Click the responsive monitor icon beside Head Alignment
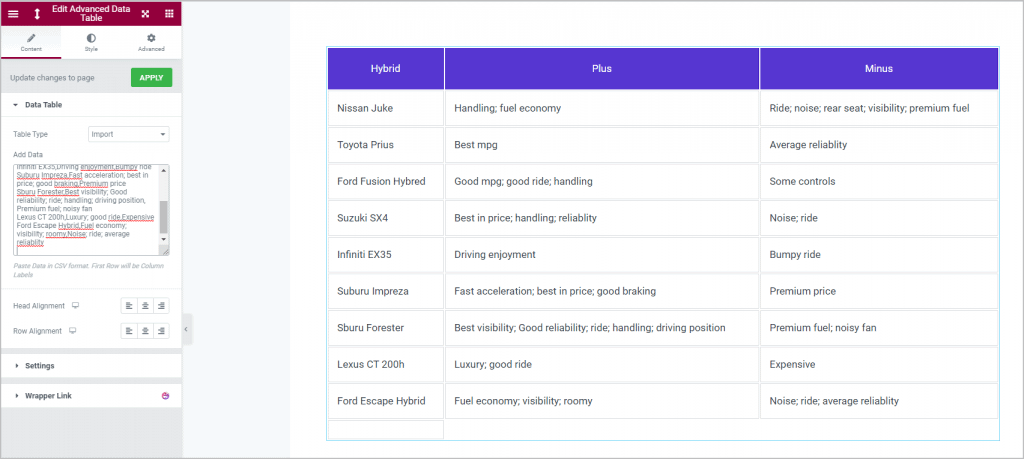The width and height of the screenshot is (1024, 459). click(75, 306)
